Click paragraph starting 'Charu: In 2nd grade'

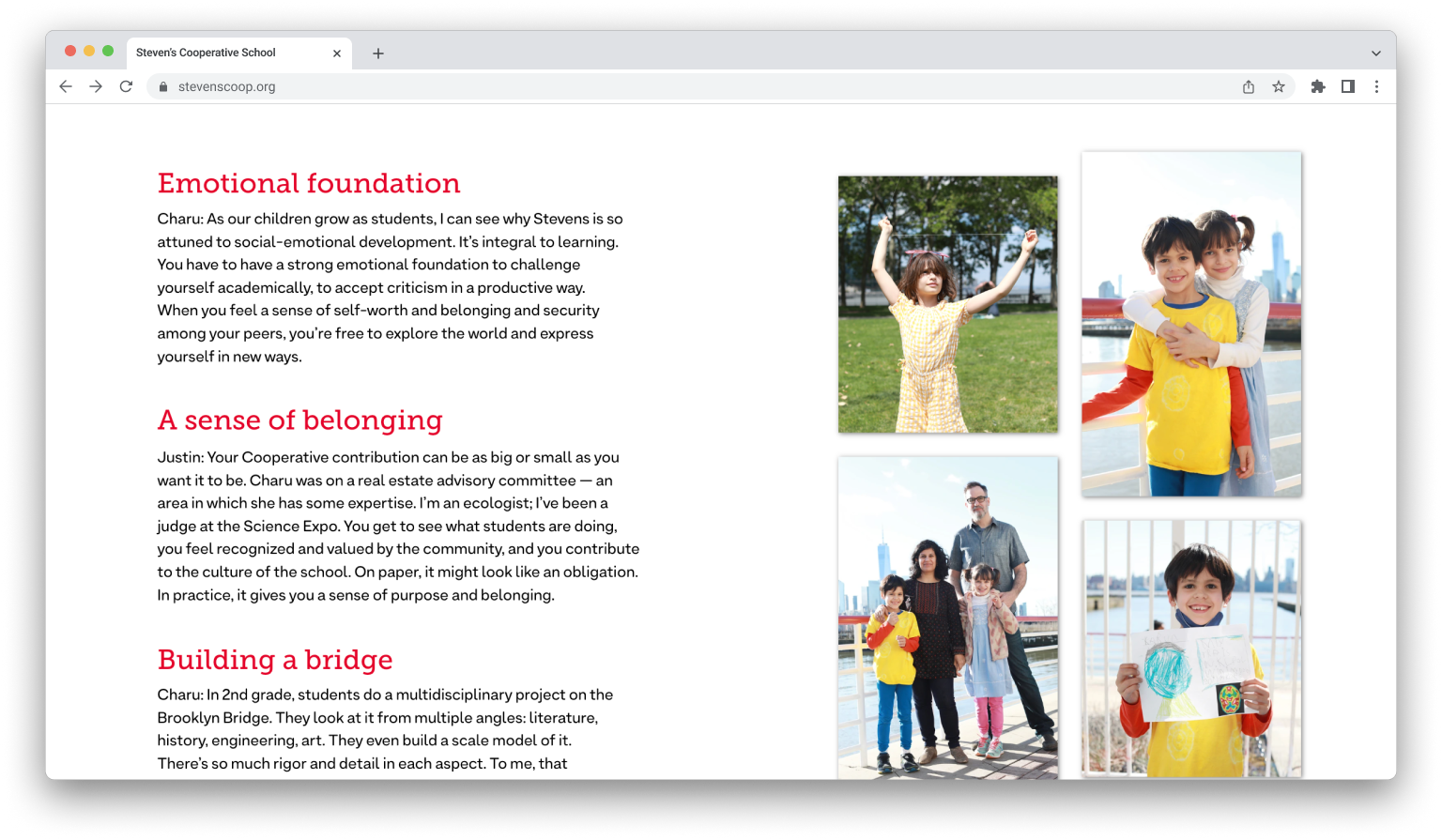coord(385,729)
